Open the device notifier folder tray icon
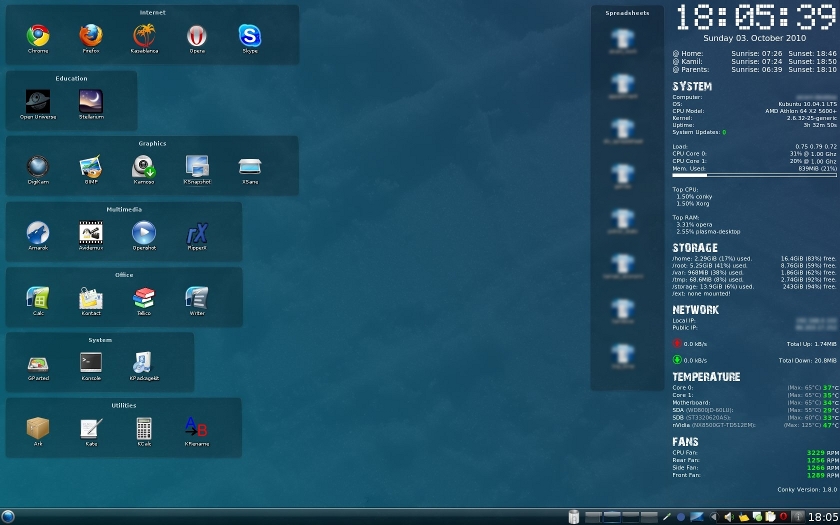 743,517
